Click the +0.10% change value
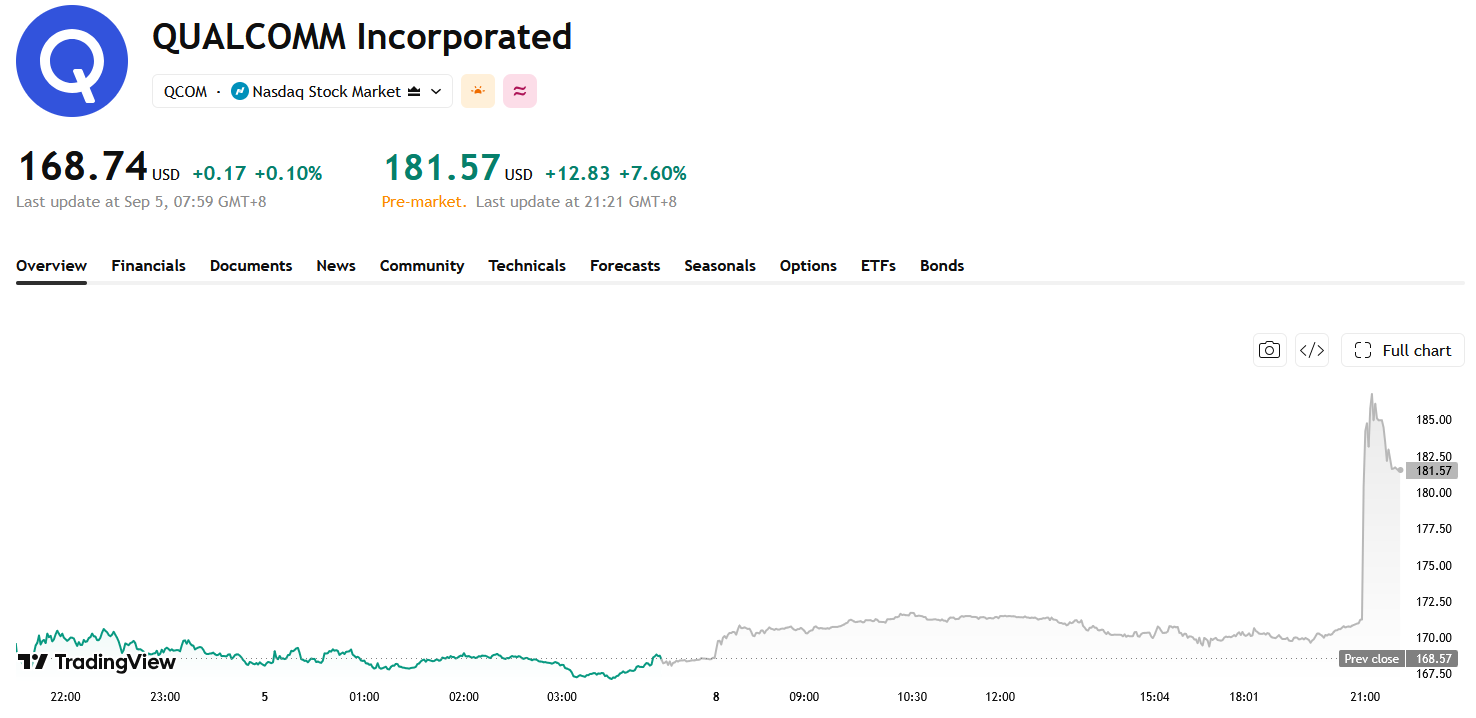This screenshot has width=1476, height=718. click(x=288, y=174)
